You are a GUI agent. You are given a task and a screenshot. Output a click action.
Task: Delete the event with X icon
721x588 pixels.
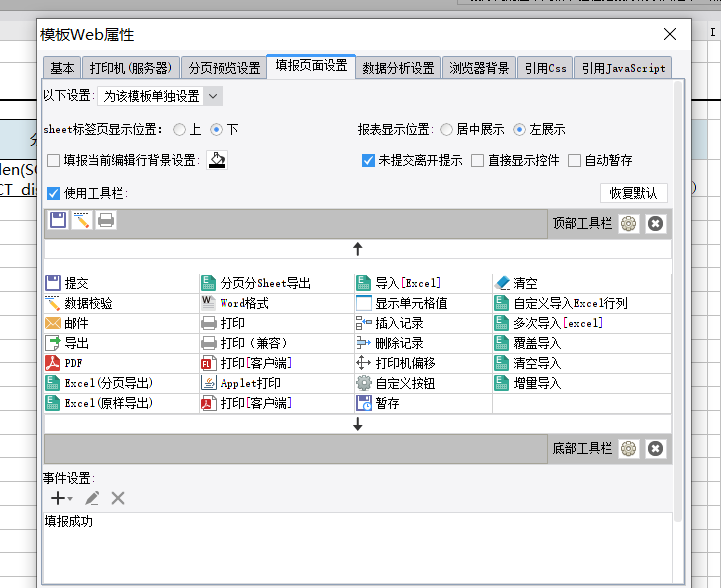[x=118, y=498]
